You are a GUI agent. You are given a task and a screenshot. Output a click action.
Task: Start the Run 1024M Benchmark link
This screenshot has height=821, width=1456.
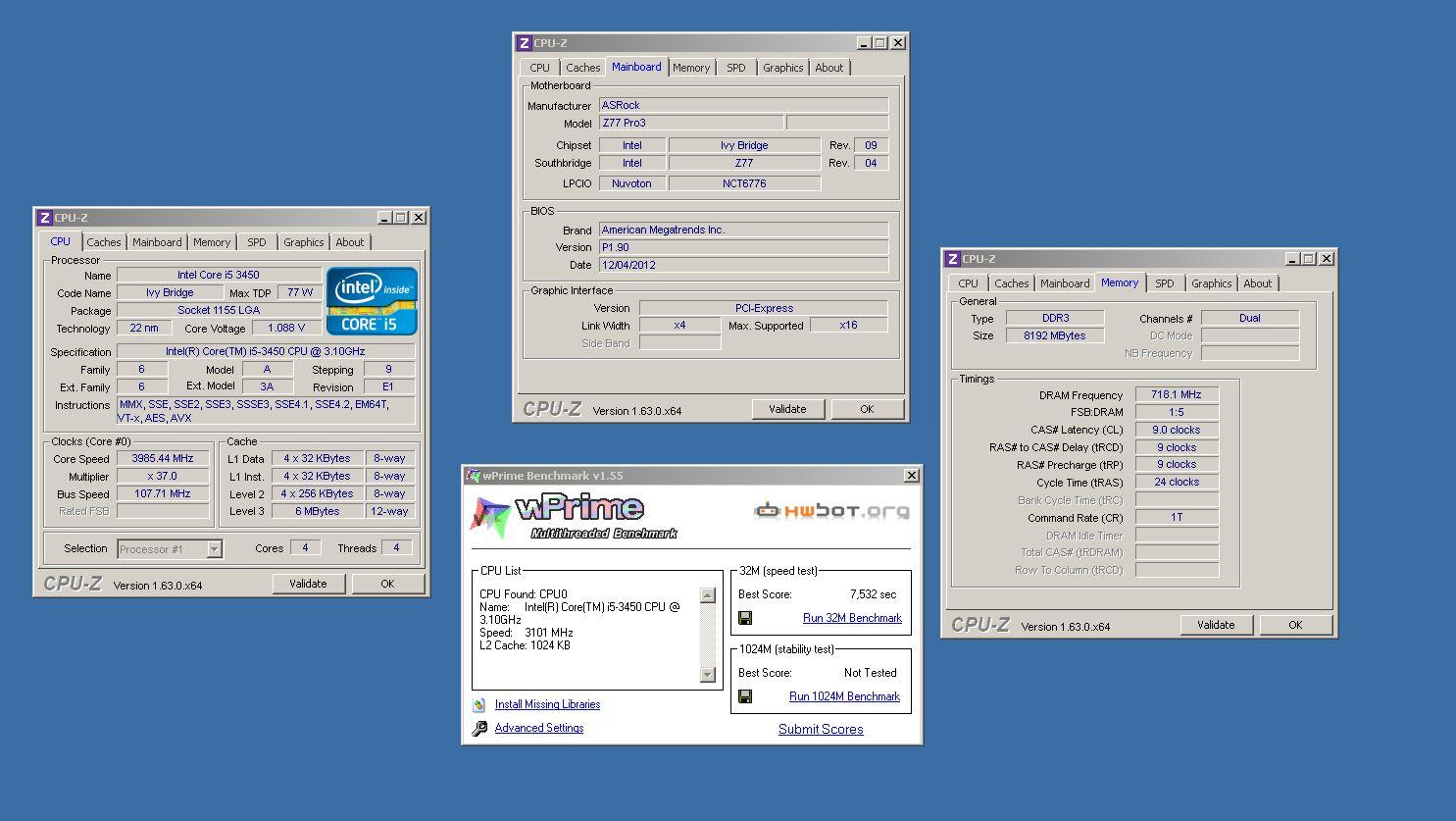(844, 696)
